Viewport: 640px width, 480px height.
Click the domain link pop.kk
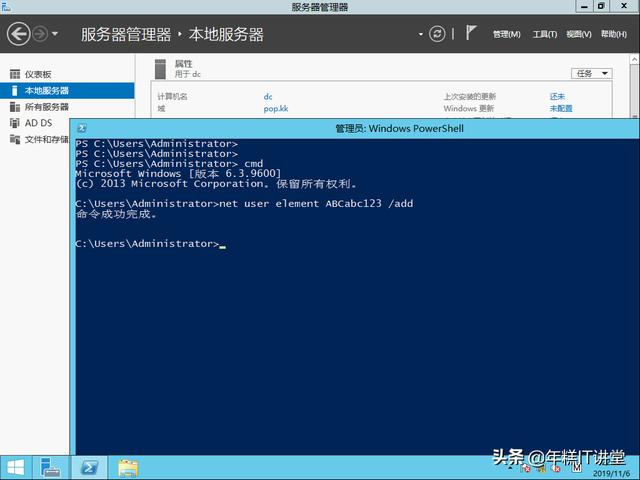(276, 109)
